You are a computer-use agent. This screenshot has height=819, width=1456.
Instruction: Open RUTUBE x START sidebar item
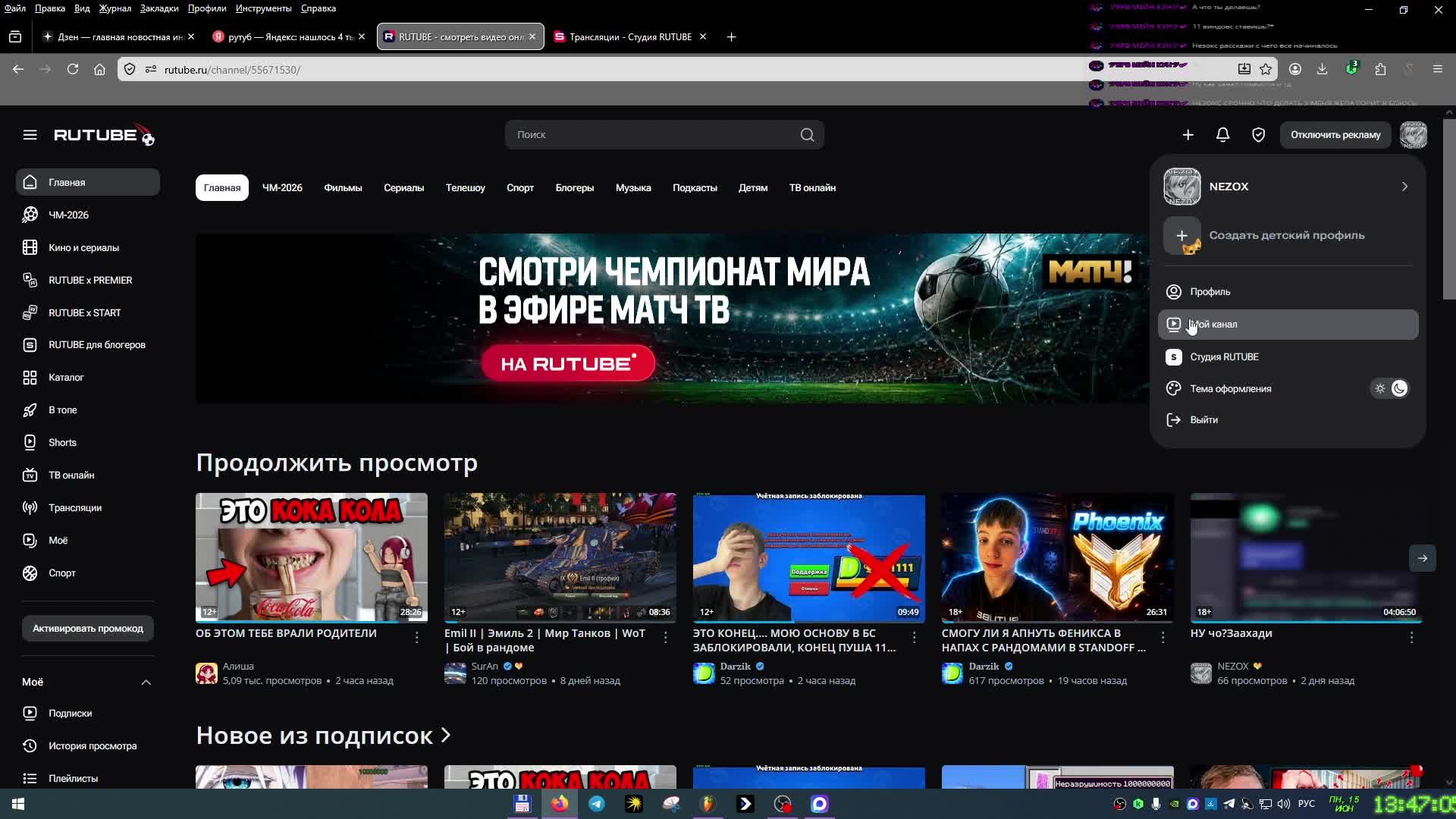pos(87,313)
